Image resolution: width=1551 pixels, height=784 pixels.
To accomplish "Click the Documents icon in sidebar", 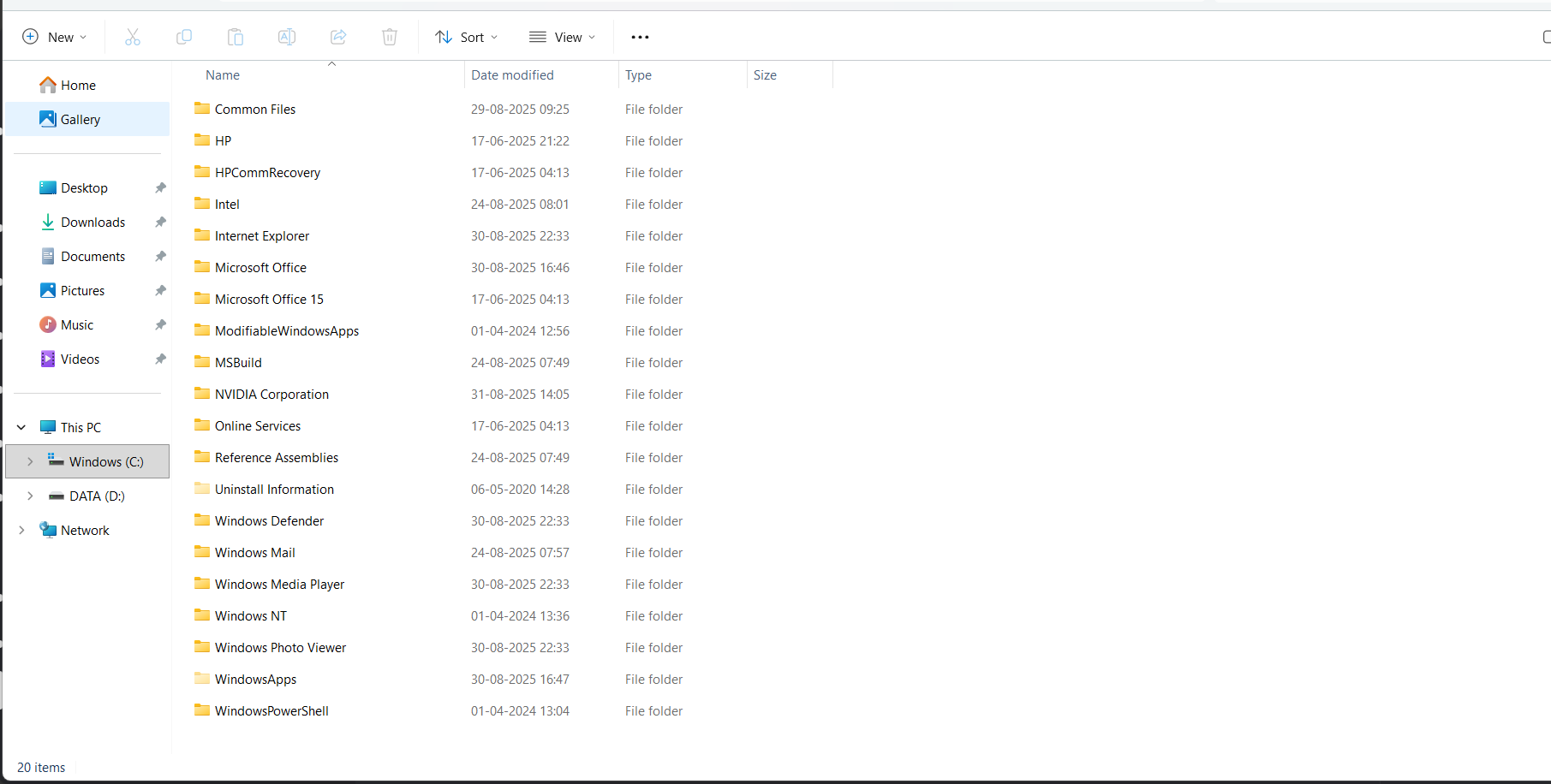I will click(48, 256).
